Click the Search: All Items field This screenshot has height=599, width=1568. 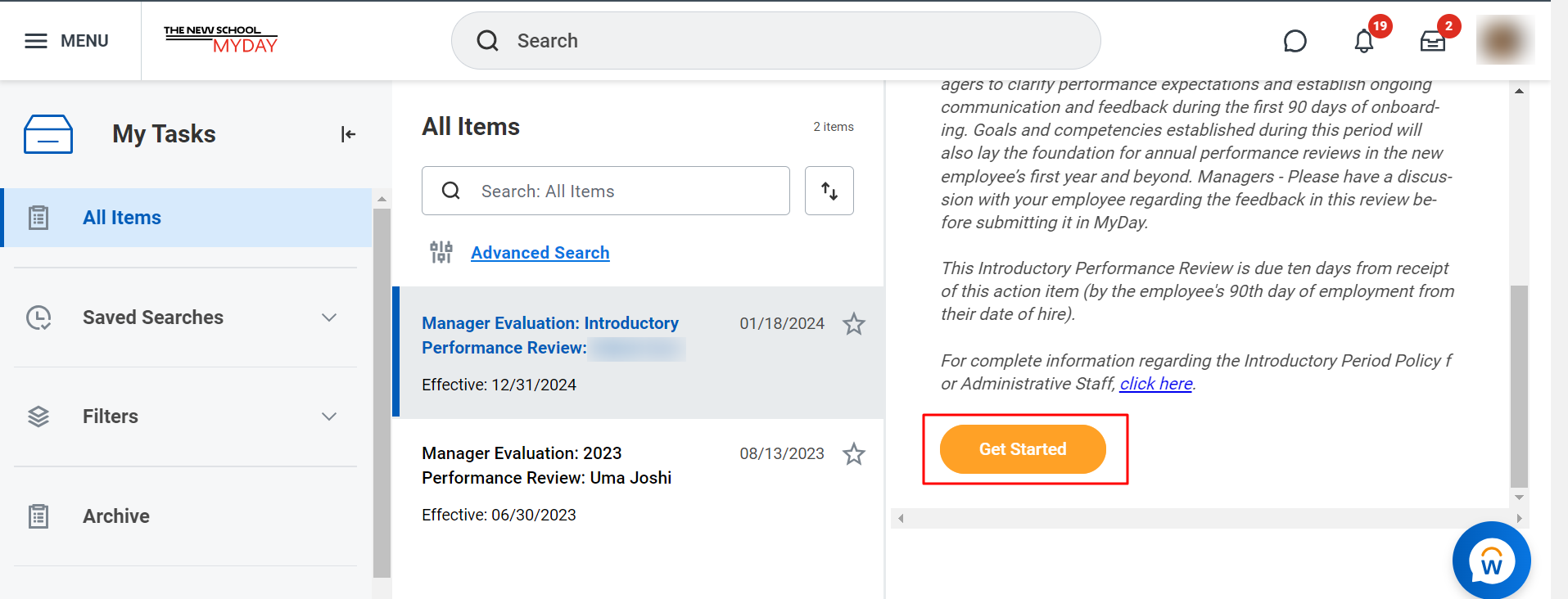pyautogui.click(x=606, y=191)
